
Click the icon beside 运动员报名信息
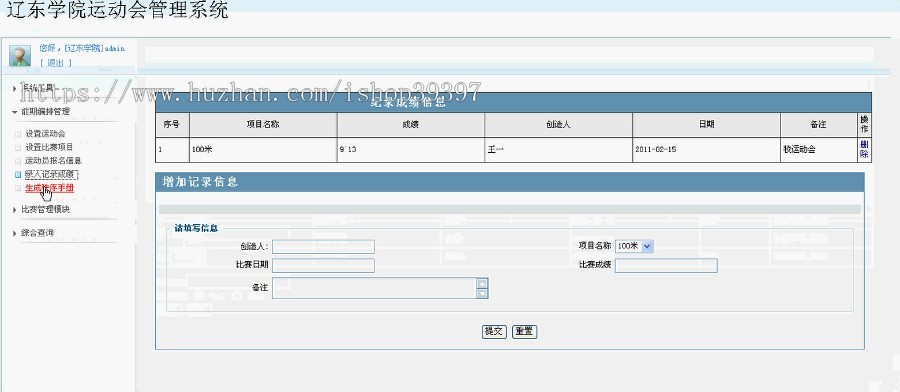click(x=18, y=162)
